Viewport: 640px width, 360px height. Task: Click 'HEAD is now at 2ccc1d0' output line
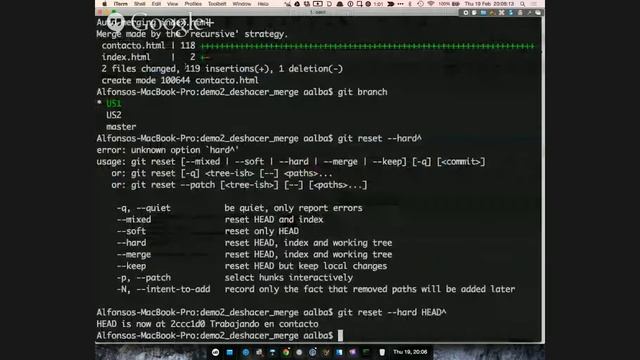(x=207, y=324)
